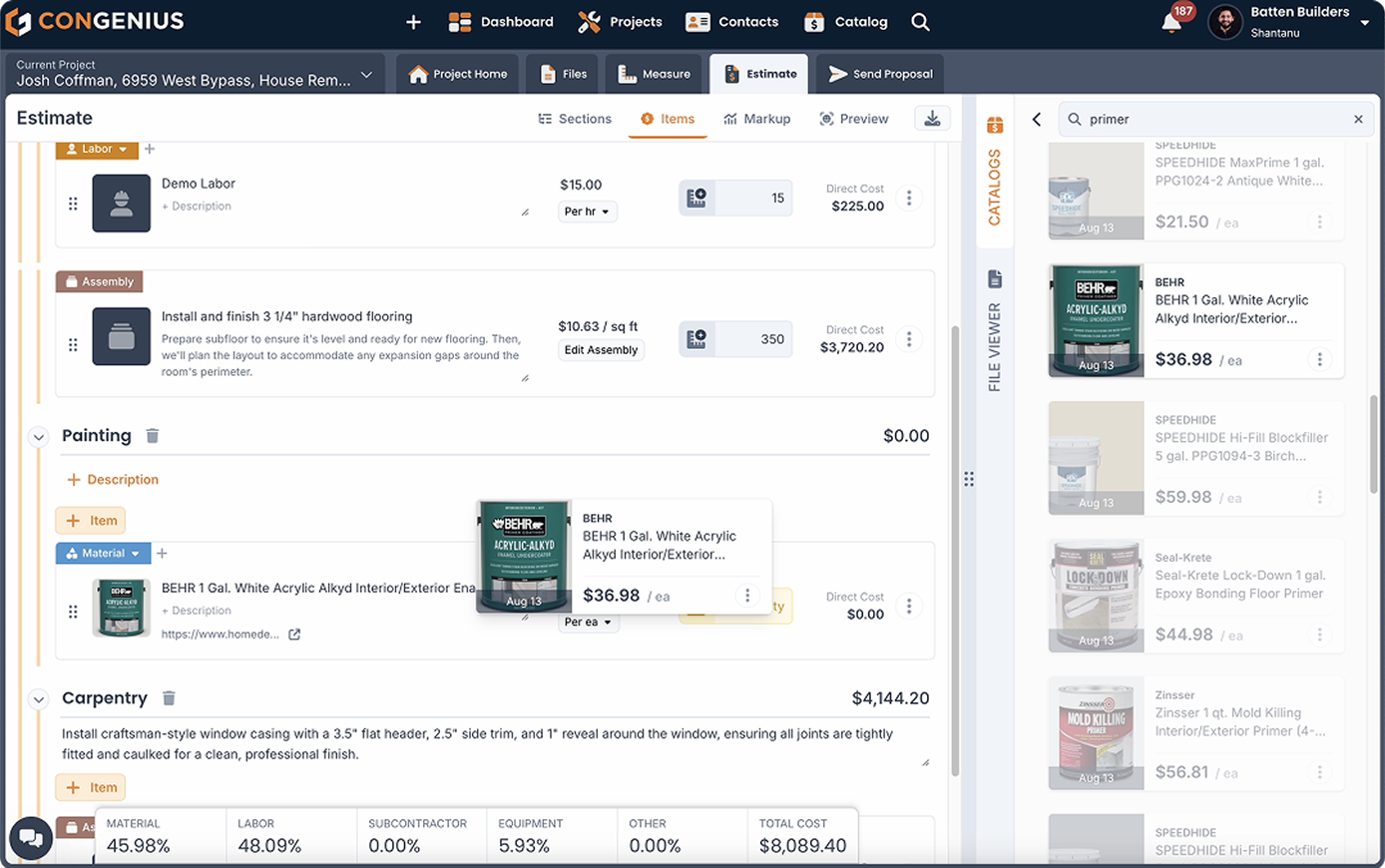This screenshot has width=1385, height=868.
Task: Click the download estimate icon
Action: (932, 119)
